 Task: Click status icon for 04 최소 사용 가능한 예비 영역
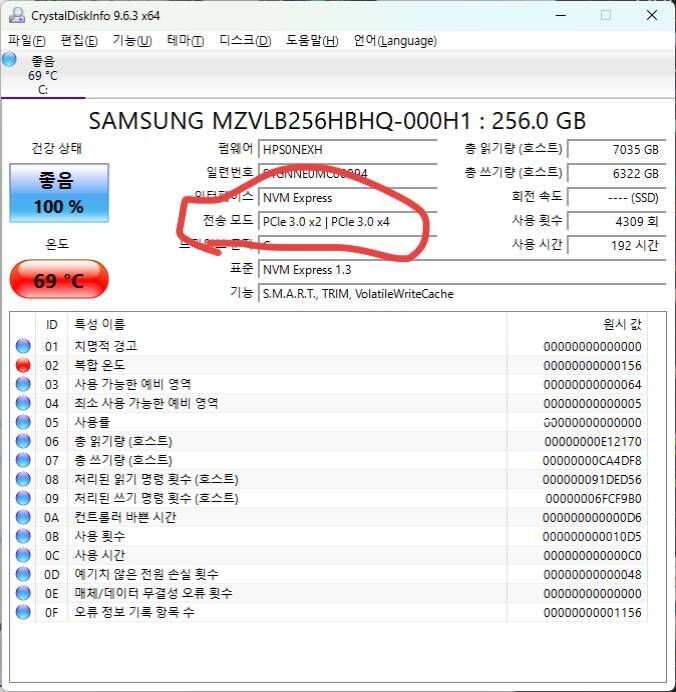point(23,403)
